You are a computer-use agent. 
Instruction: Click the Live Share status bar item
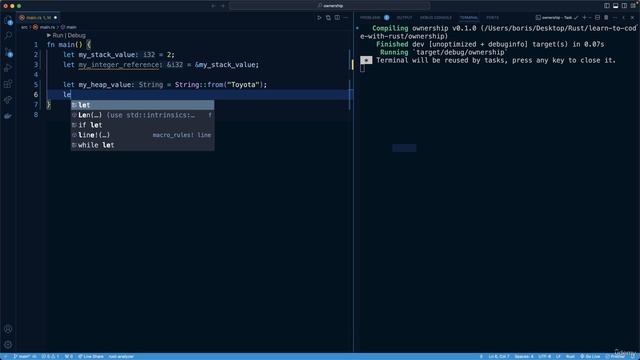tap(91, 356)
